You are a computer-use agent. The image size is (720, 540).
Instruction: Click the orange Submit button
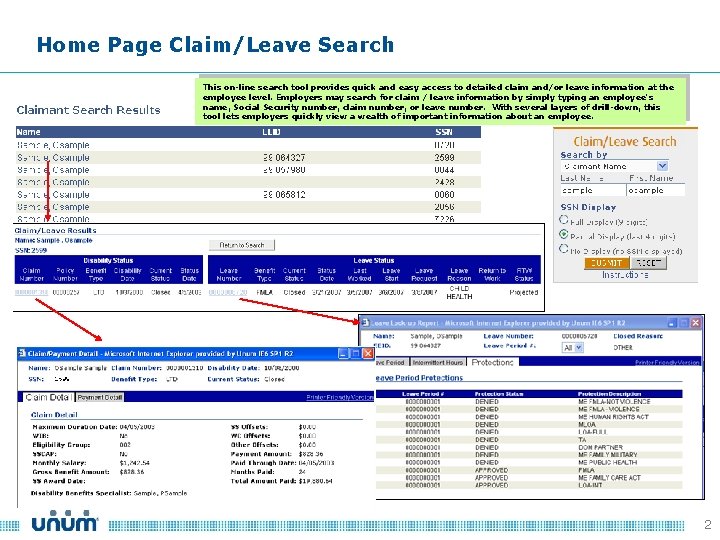pos(606,263)
